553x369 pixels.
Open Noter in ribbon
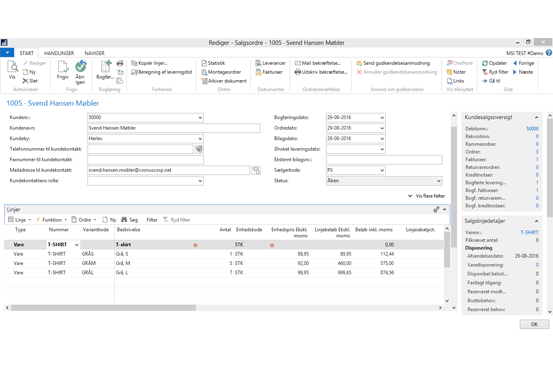coord(456,72)
